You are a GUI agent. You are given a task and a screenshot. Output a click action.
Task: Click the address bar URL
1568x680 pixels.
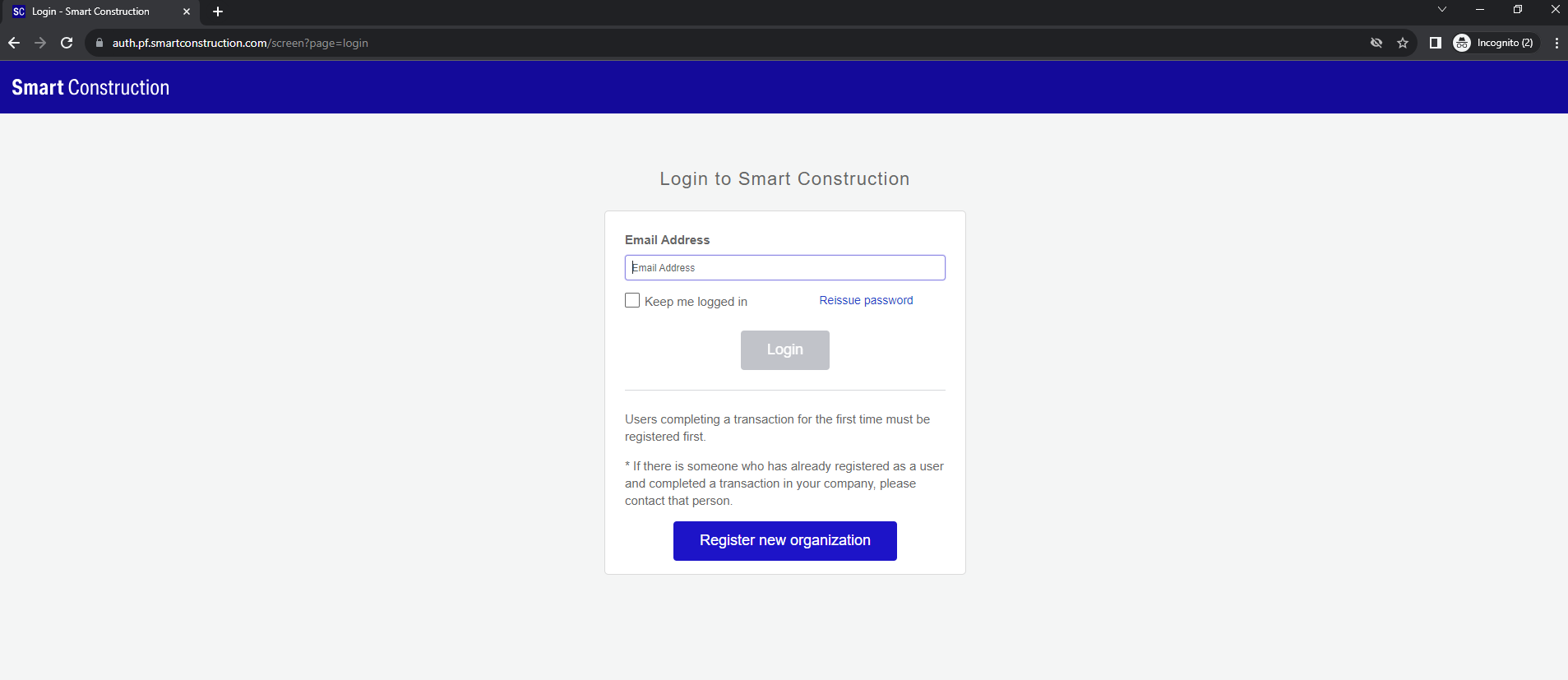pyautogui.click(x=240, y=43)
